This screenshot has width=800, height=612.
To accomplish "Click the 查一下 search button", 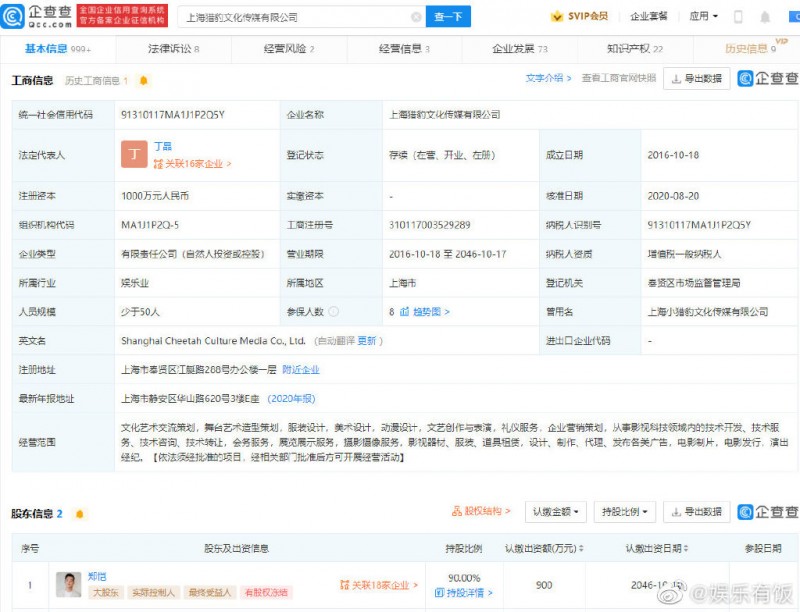I will pyautogui.click(x=448, y=17).
